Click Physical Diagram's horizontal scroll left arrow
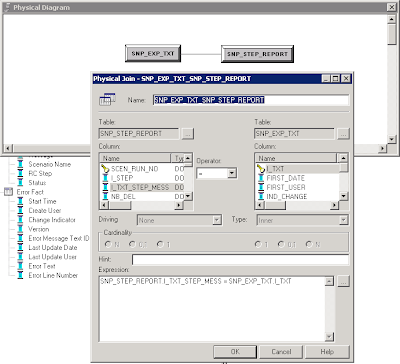 [8, 148]
